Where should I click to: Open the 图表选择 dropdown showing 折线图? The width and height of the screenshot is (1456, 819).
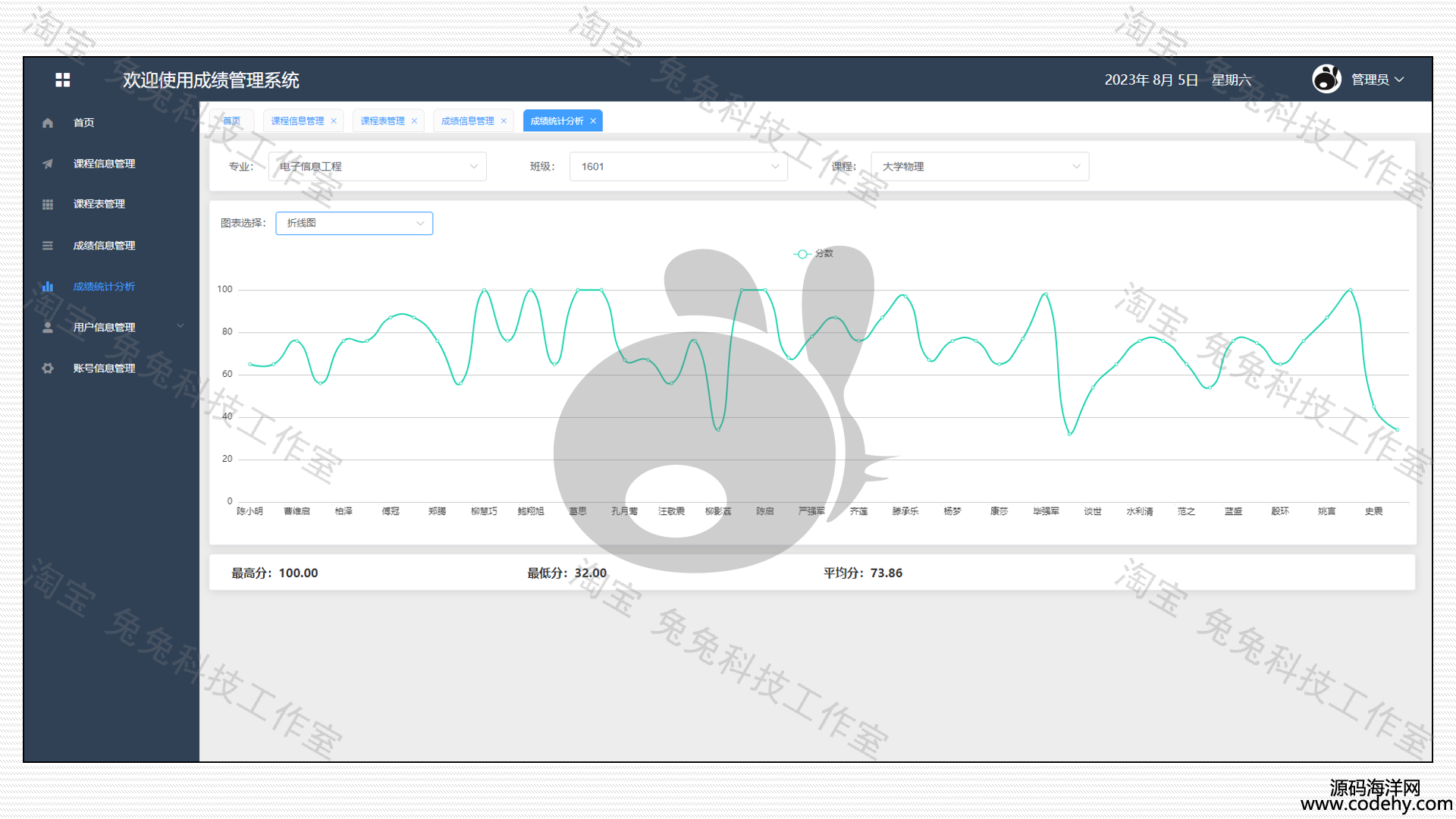(x=354, y=224)
